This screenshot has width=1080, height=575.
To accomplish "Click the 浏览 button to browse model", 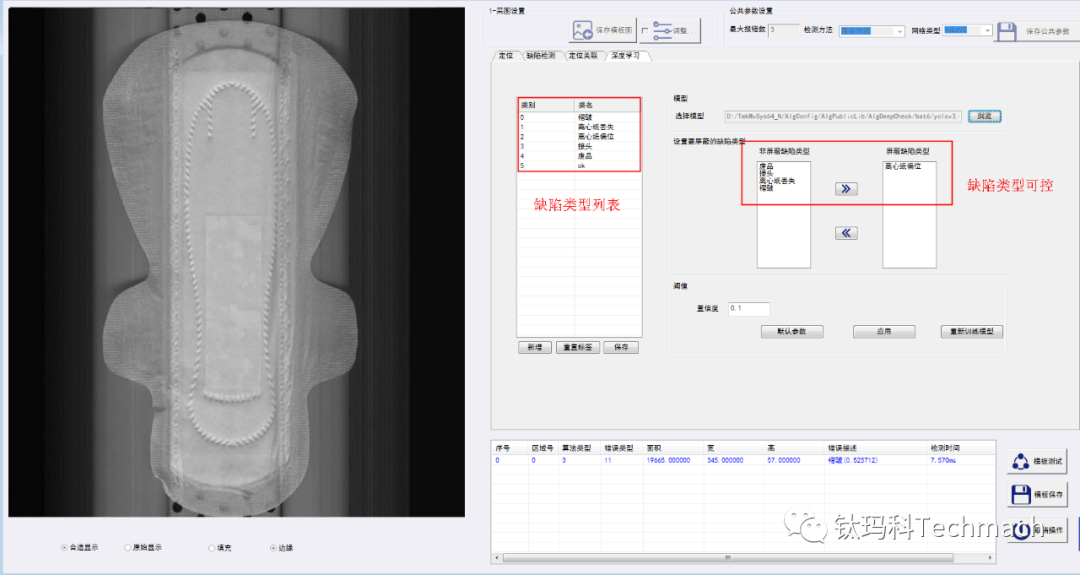I will (x=984, y=116).
